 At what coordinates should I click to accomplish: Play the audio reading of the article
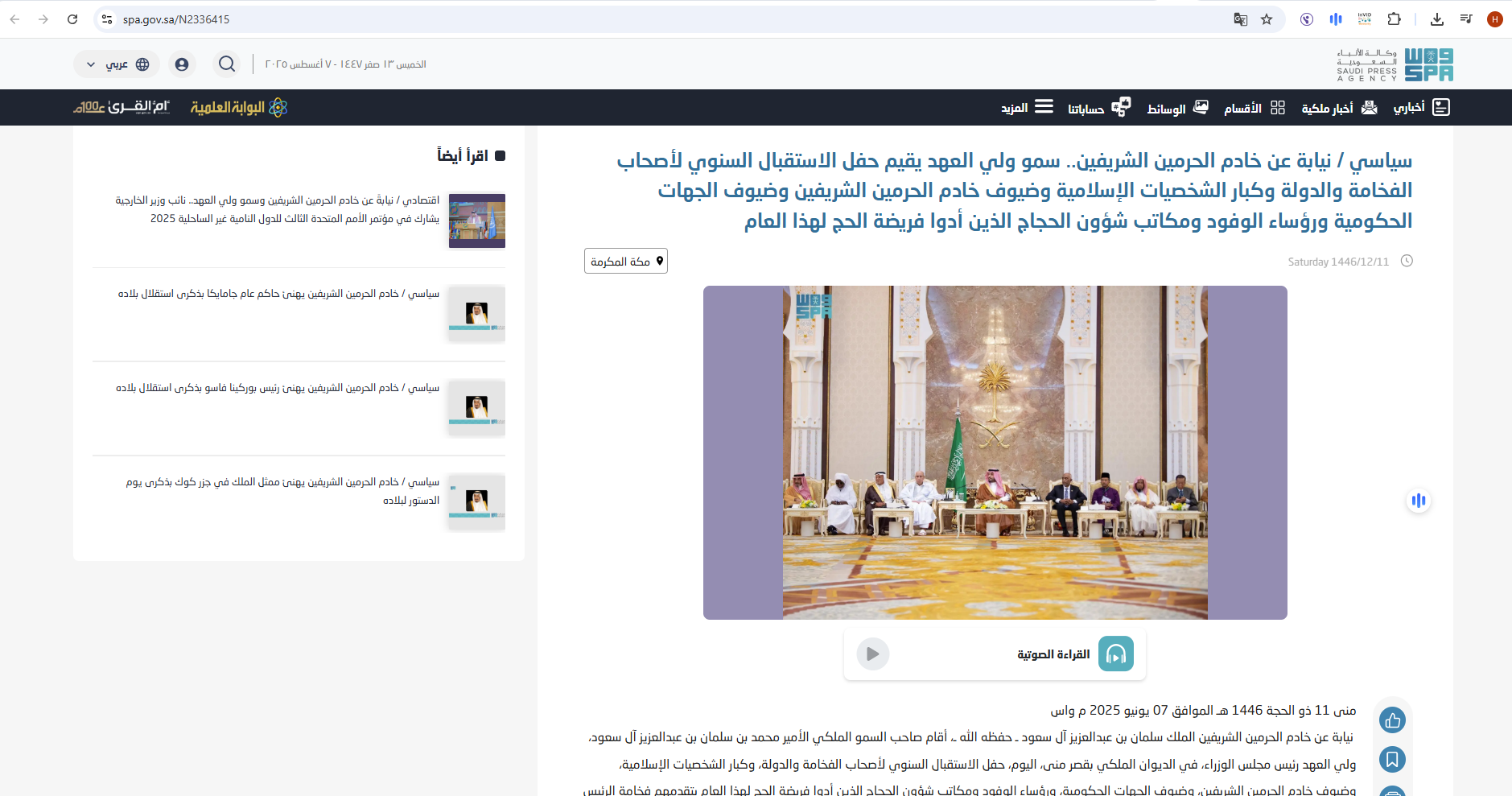872,654
